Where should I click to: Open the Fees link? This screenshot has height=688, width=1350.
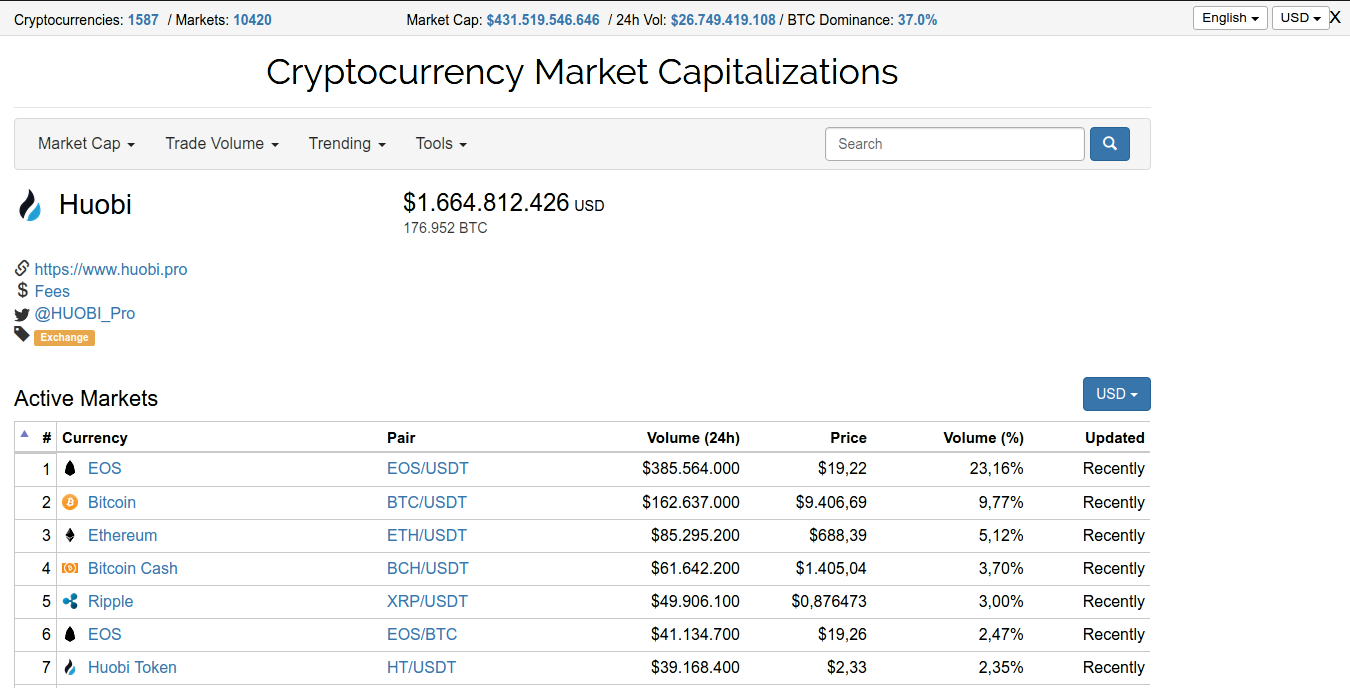click(x=52, y=291)
